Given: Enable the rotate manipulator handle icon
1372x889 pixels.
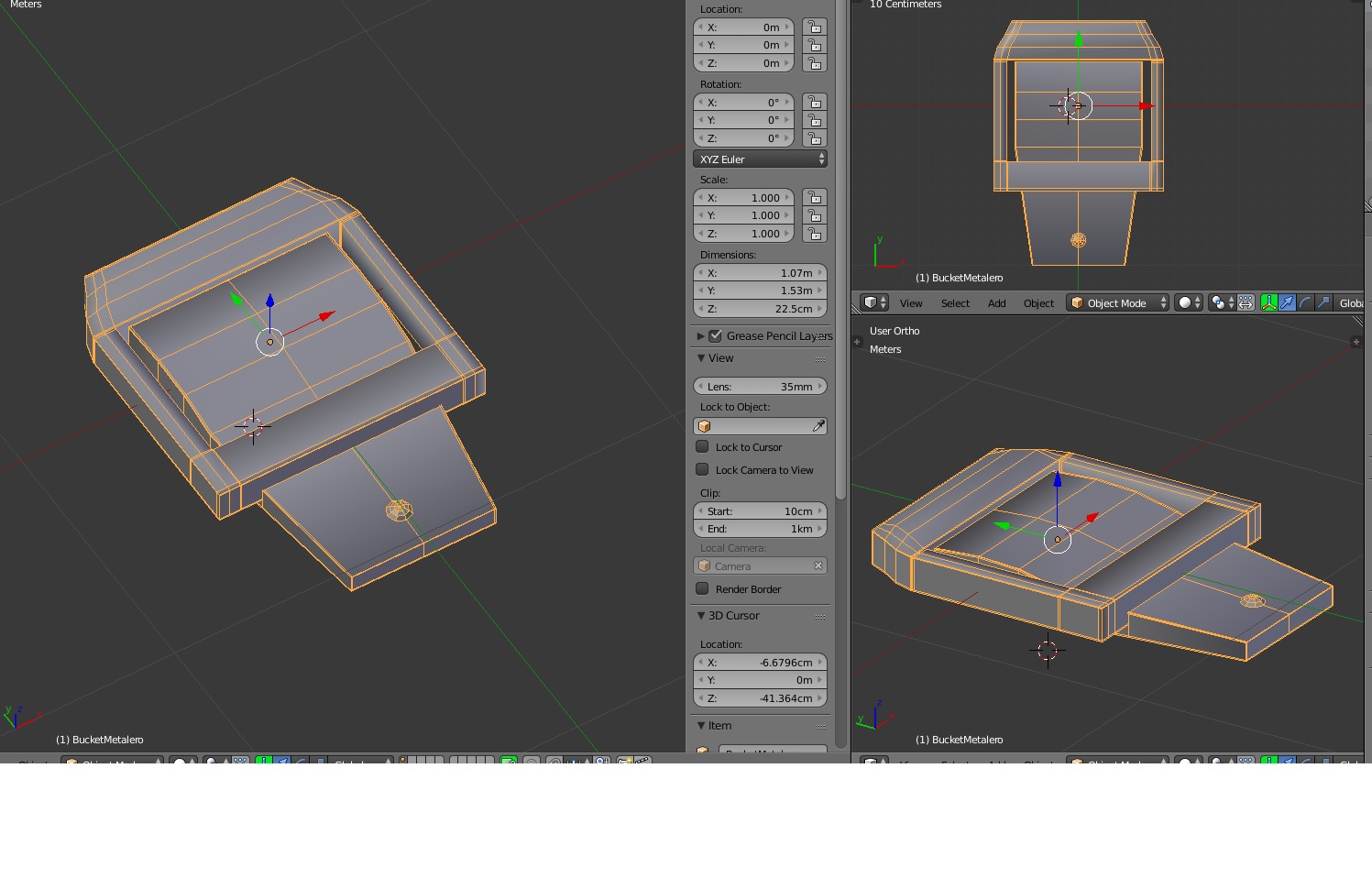Looking at the screenshot, I should [x=1305, y=302].
